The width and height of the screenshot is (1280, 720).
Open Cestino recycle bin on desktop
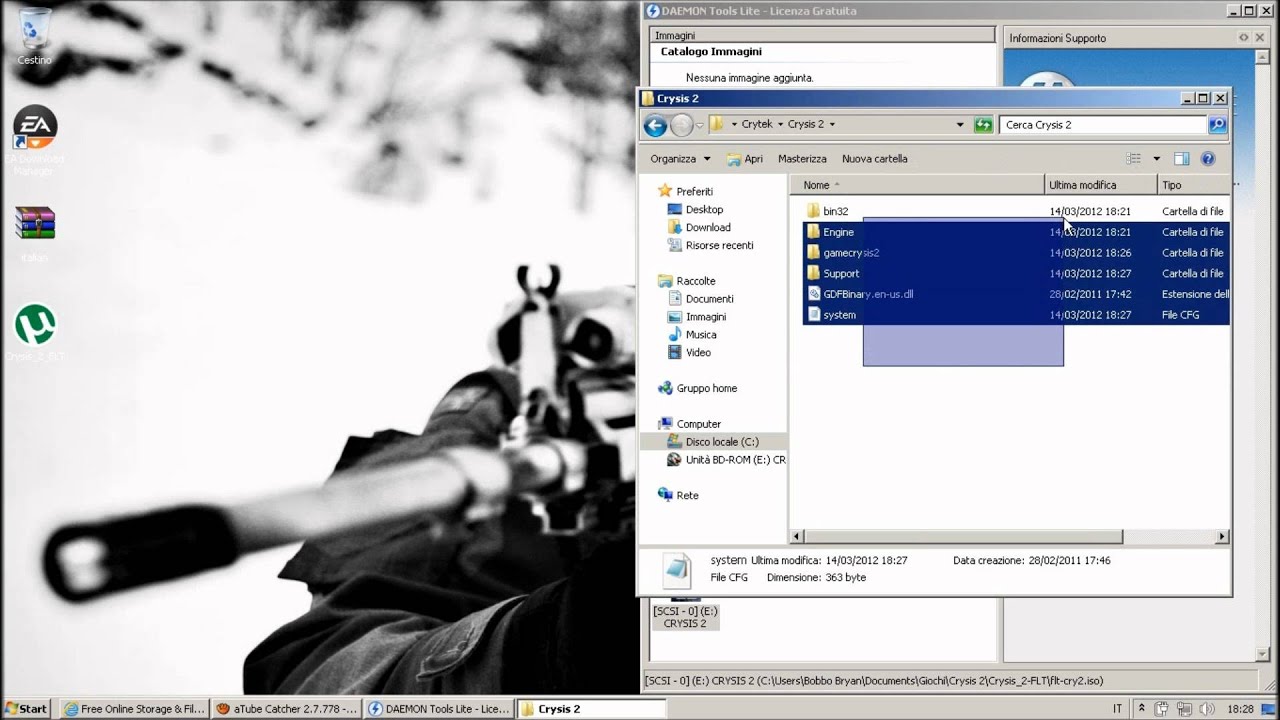click(x=34, y=37)
